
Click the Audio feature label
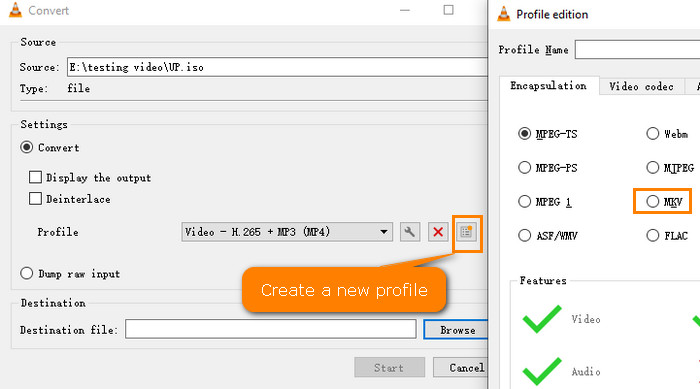586,371
